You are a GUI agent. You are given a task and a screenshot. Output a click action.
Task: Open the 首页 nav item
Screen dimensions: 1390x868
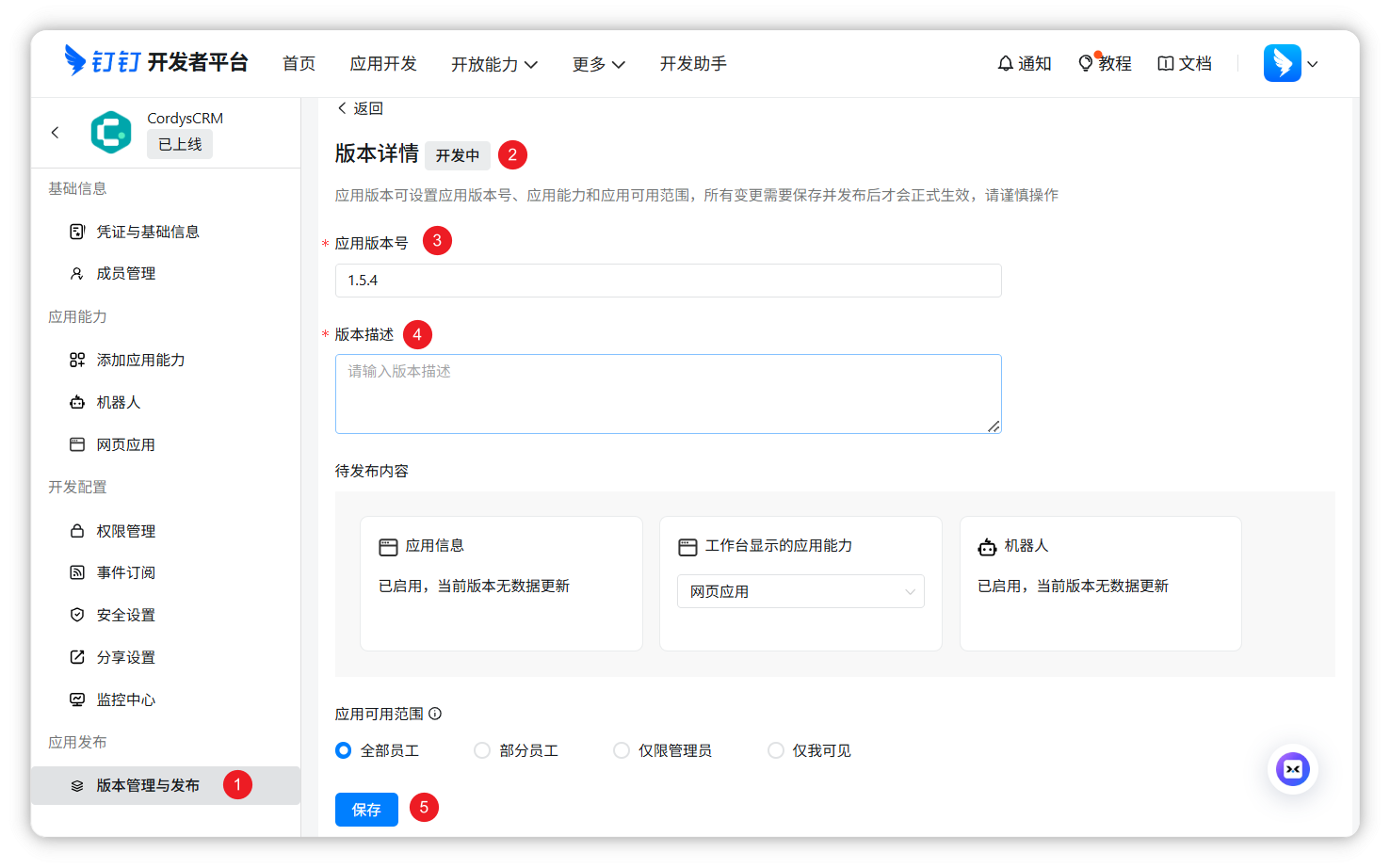[299, 63]
